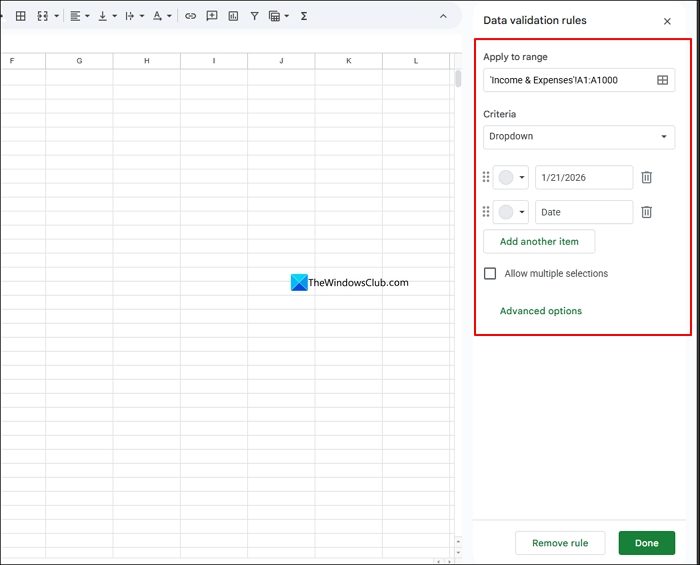Screen dimensions: 700x565
Task: Click the Vertical align icon
Action: (103, 16)
